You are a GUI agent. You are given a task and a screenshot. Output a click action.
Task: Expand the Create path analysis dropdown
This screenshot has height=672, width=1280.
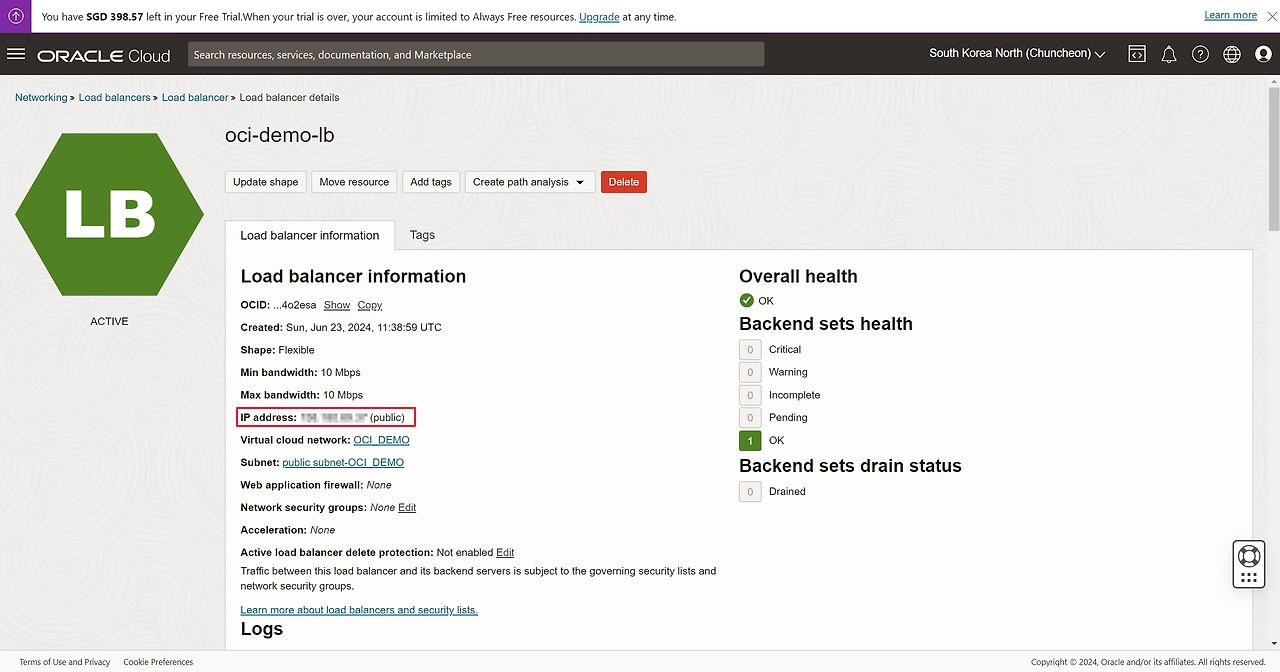[529, 182]
